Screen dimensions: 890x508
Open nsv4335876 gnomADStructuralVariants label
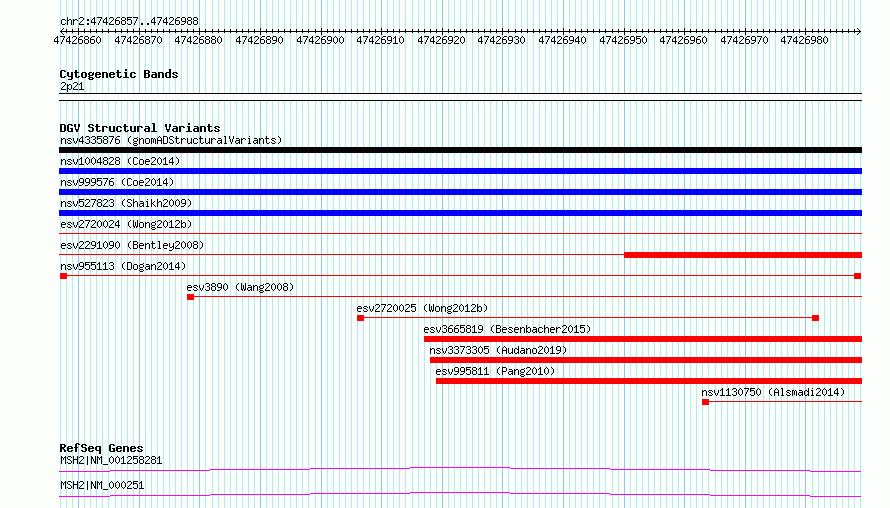(x=171, y=140)
